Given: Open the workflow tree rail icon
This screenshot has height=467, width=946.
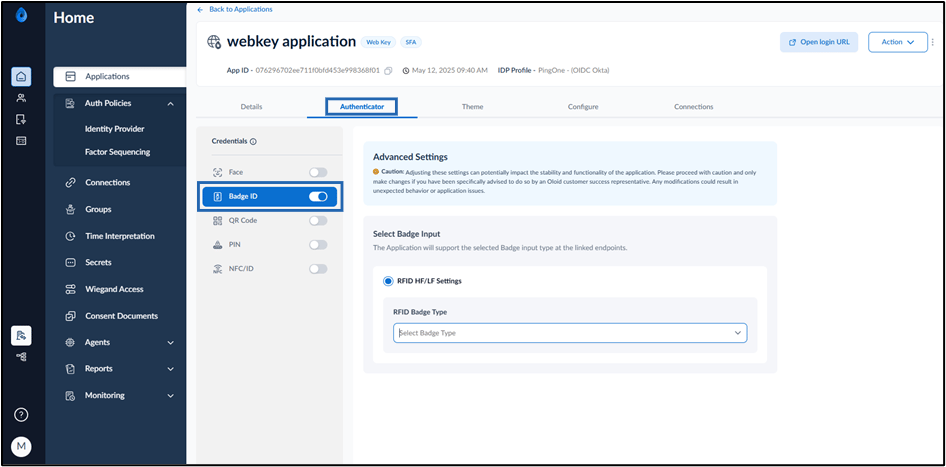Looking at the screenshot, I should (21, 357).
